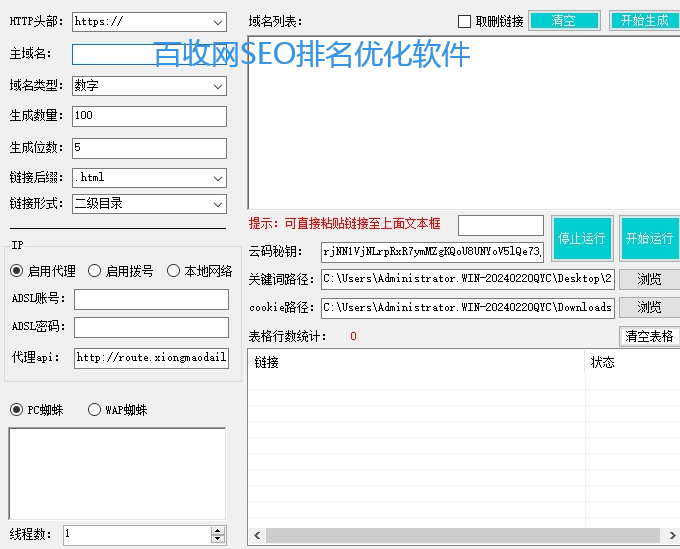Click the red 表格行数统计 value 0
This screenshot has height=549, width=680.
coord(353,337)
